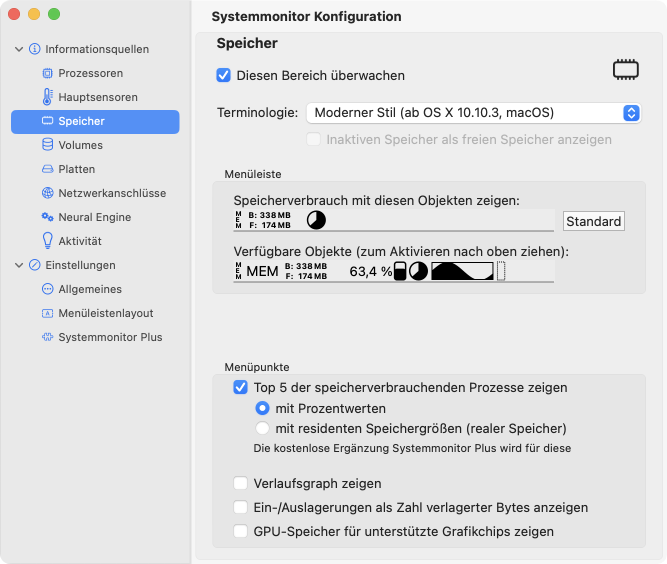Screen dimensions: 667x564
Task: Select the mit Prozentwerten radio button
Action: click(x=262, y=408)
